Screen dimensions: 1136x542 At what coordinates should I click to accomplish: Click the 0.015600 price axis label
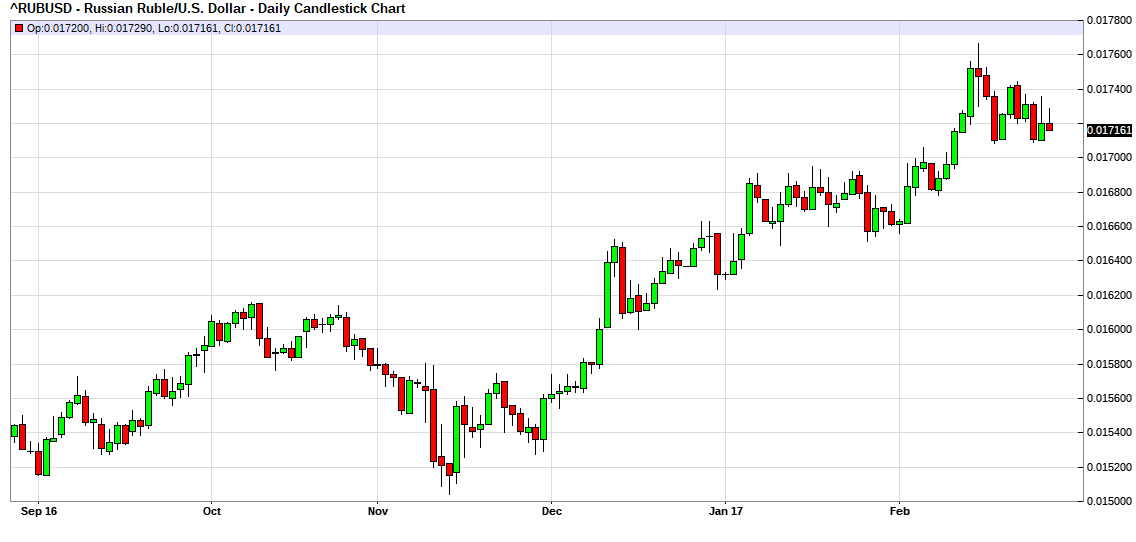click(1110, 399)
